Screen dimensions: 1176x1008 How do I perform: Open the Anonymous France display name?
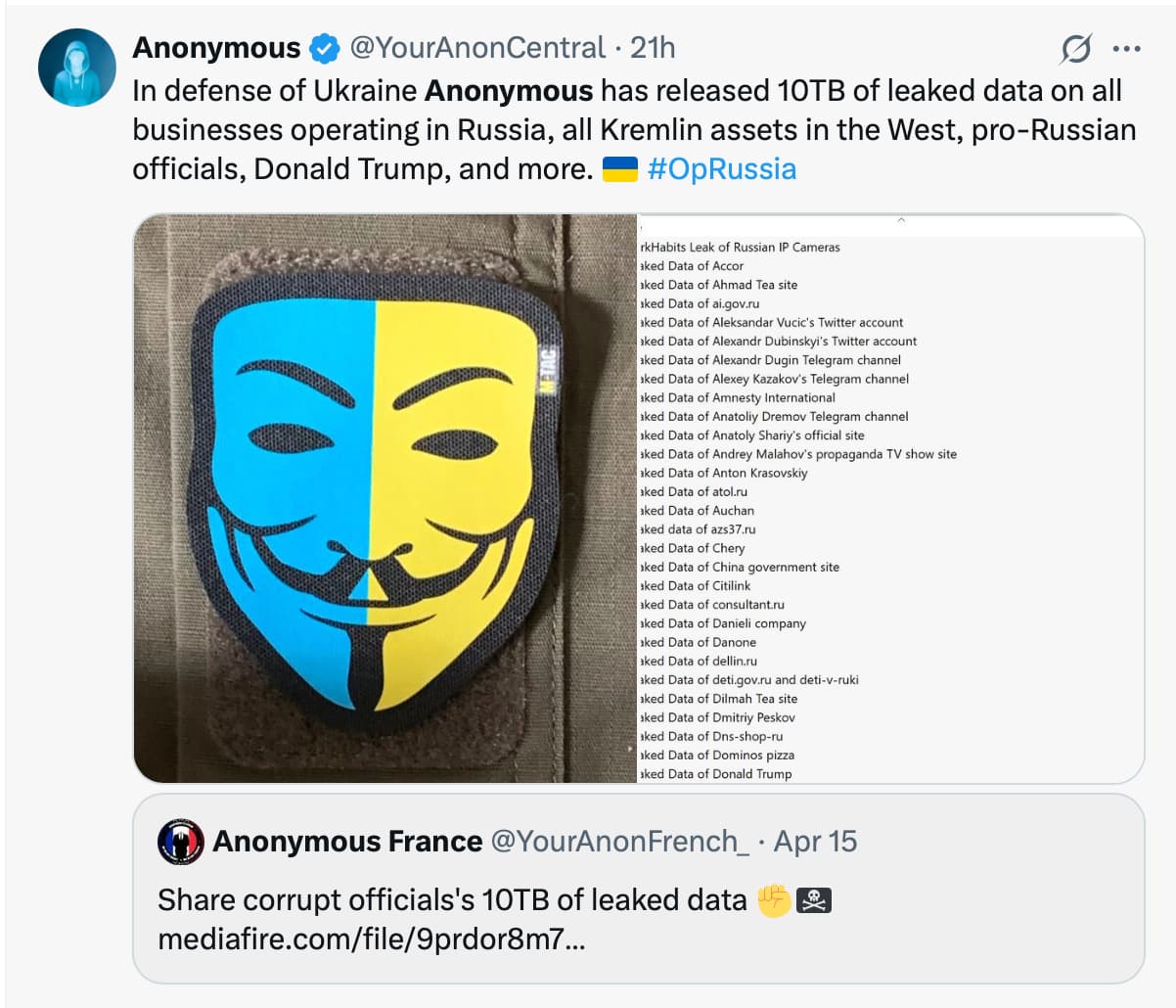point(347,842)
